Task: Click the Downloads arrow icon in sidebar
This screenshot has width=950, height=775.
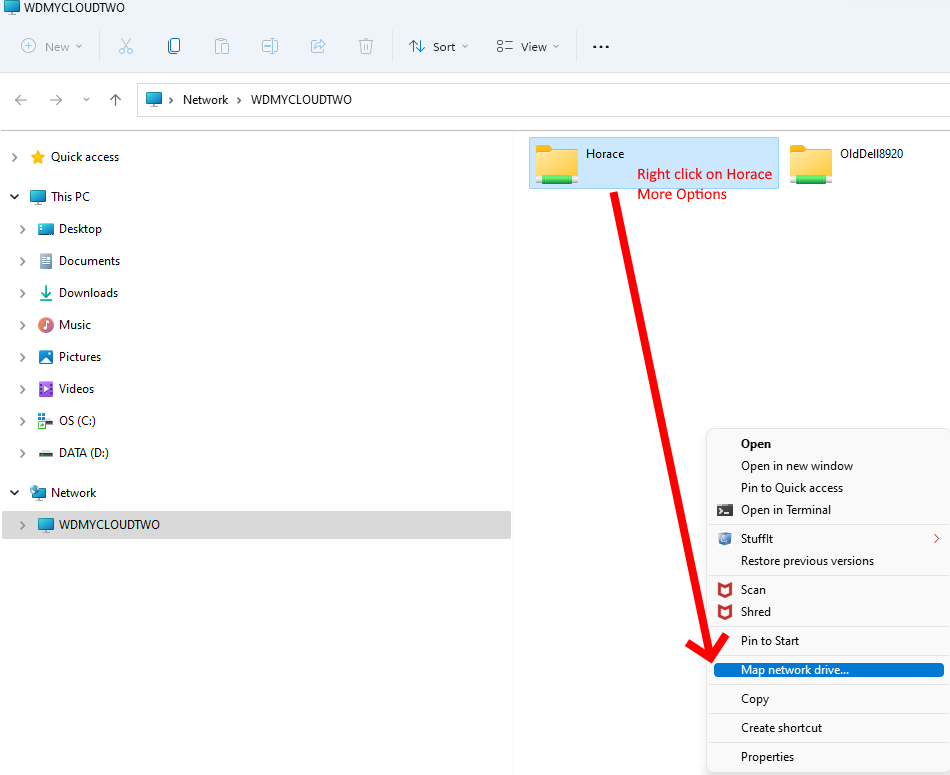Action: (x=45, y=293)
